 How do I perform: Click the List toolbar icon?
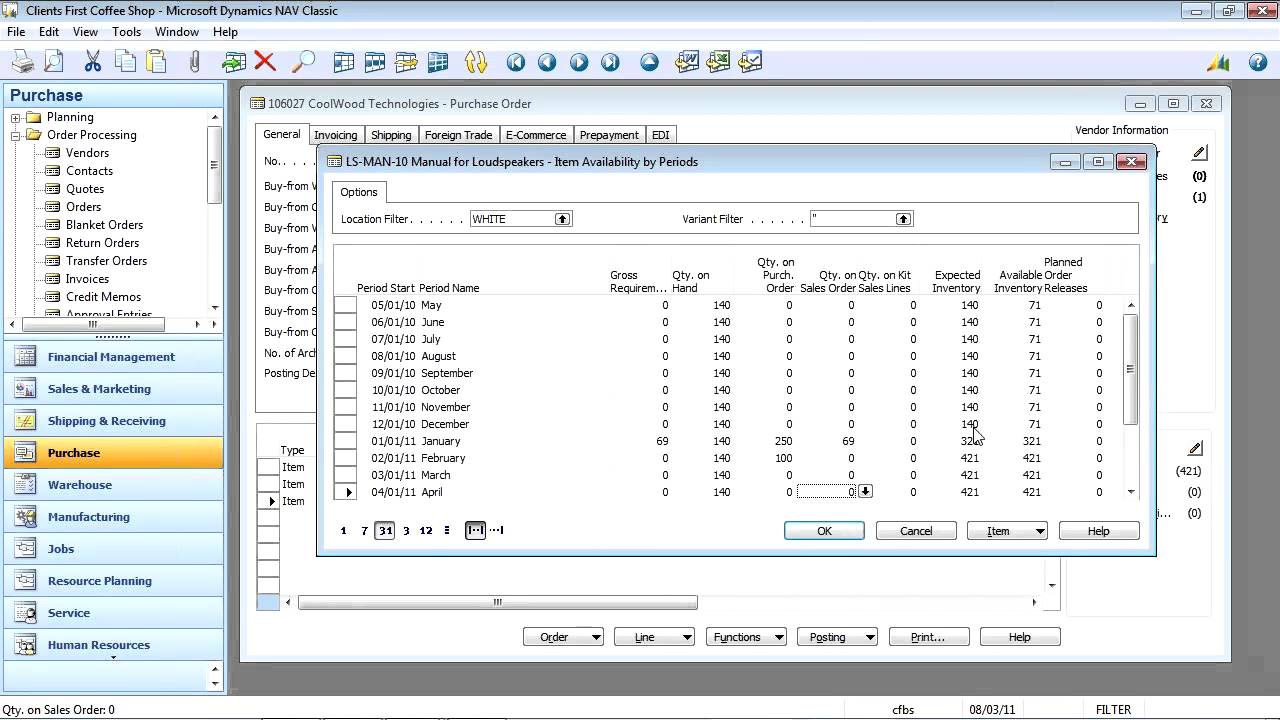coord(344,62)
